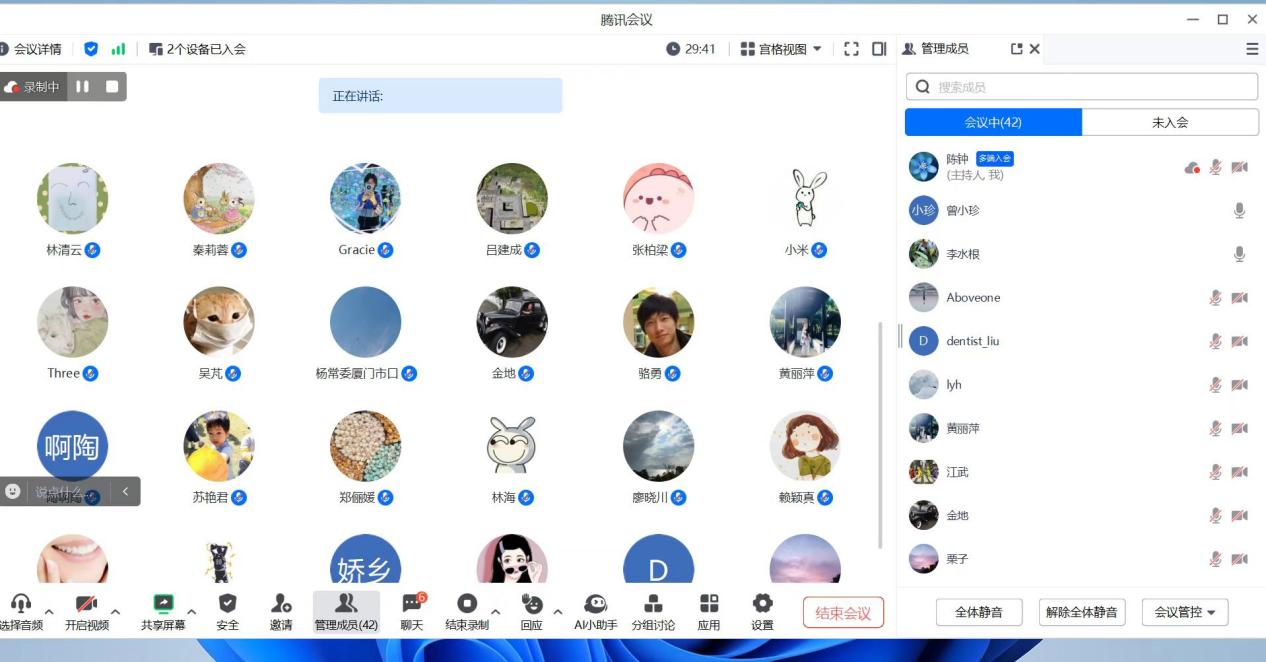Click the gallery view vertical scrollbar
The height and width of the screenshot is (662, 1266).
click(x=880, y=435)
